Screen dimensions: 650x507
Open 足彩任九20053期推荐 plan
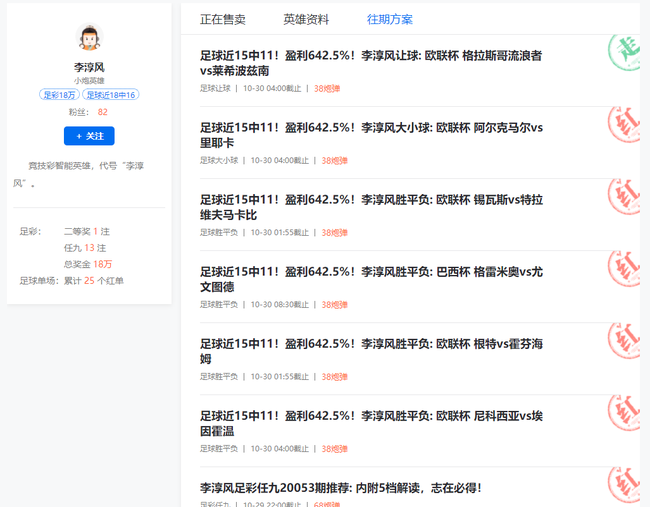(340, 488)
